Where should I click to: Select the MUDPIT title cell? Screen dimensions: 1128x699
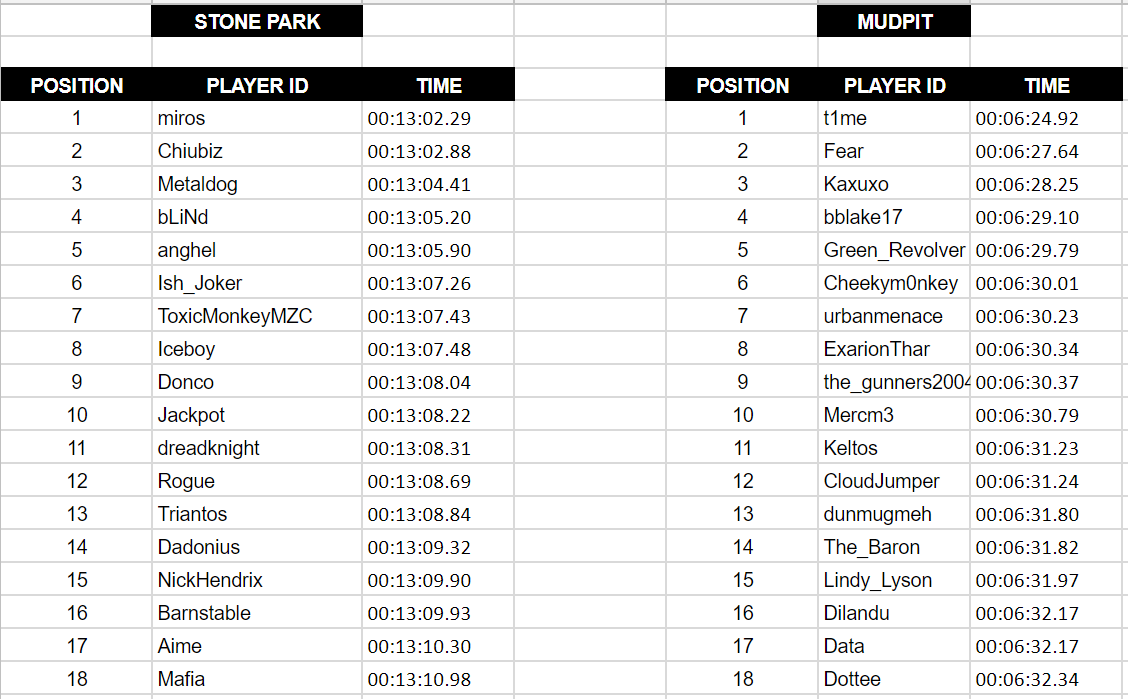894,21
